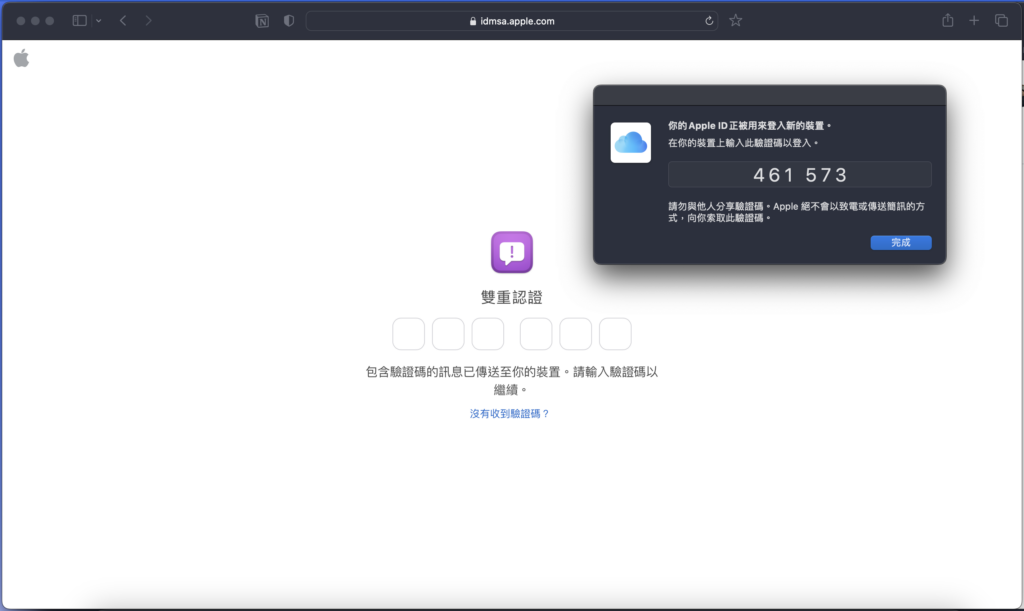Open the Share menu
The image size is (1024, 611).
pyautogui.click(x=948, y=20)
